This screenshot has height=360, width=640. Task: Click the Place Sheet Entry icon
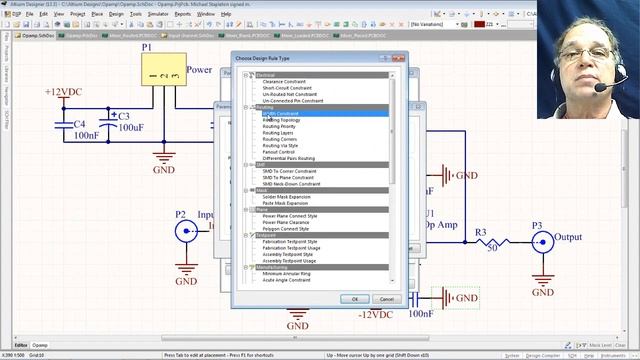(346, 24)
